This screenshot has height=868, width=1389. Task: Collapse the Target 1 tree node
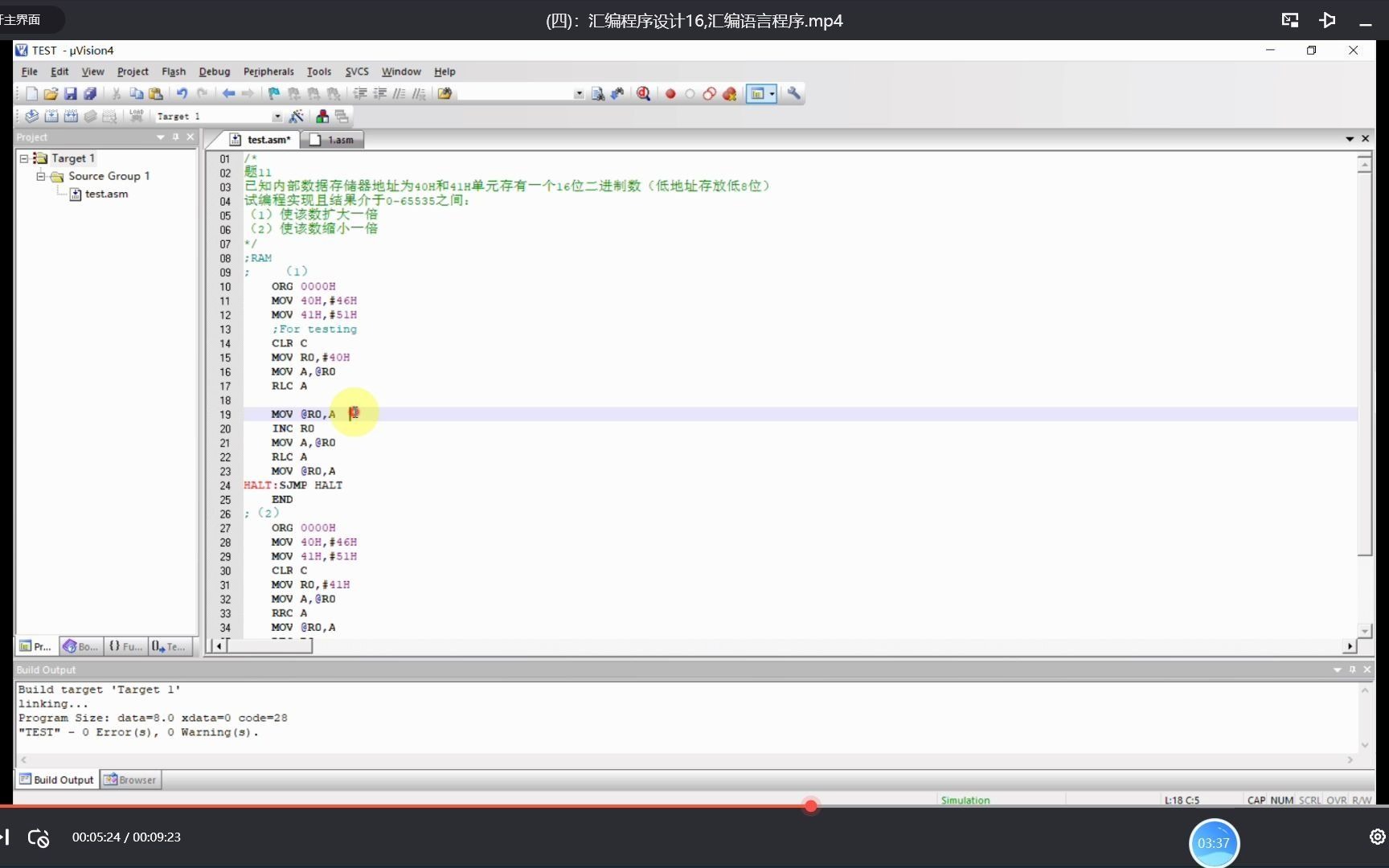pyautogui.click(x=24, y=158)
